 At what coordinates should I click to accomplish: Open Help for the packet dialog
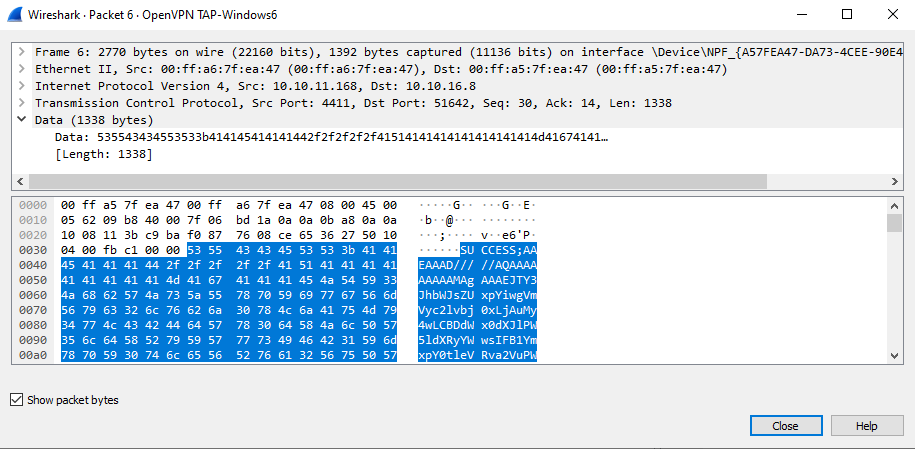[x=867, y=426]
